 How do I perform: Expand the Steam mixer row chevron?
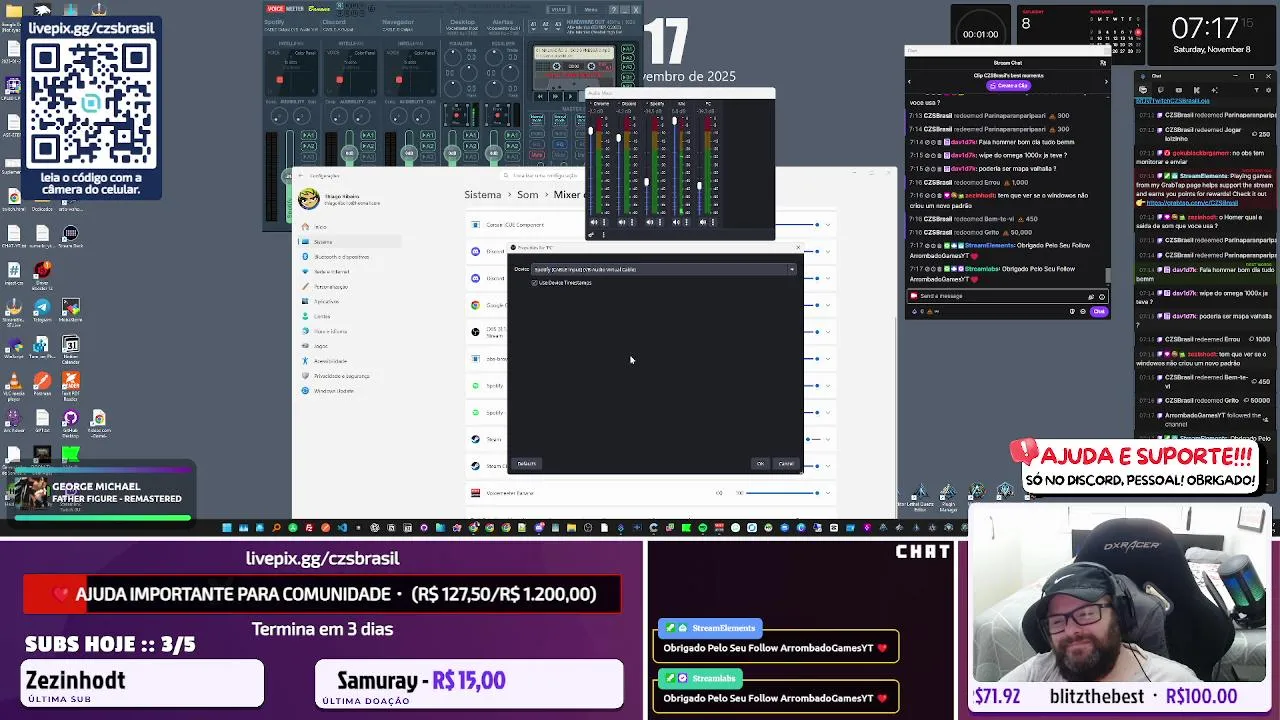pos(828,439)
